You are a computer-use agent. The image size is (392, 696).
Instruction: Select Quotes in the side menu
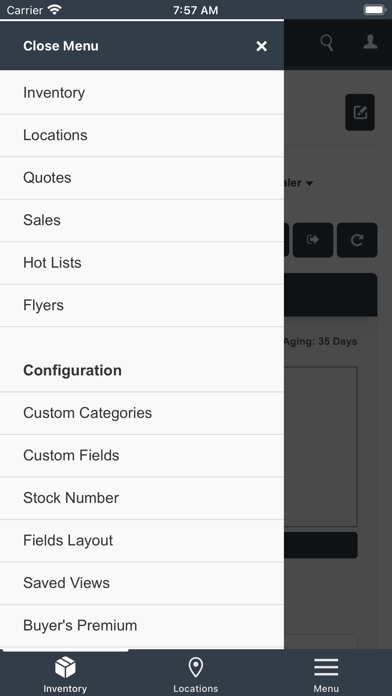pyautogui.click(x=142, y=178)
